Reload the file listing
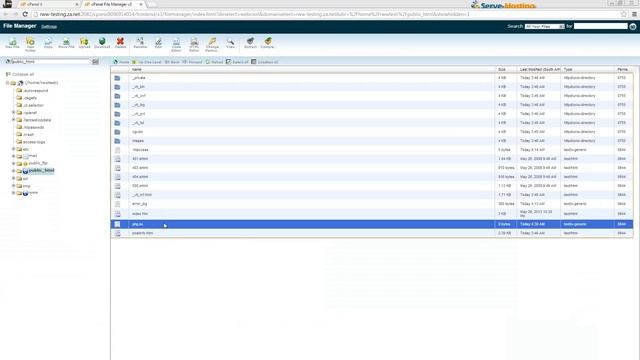This screenshot has width=640, height=360. tap(214, 62)
